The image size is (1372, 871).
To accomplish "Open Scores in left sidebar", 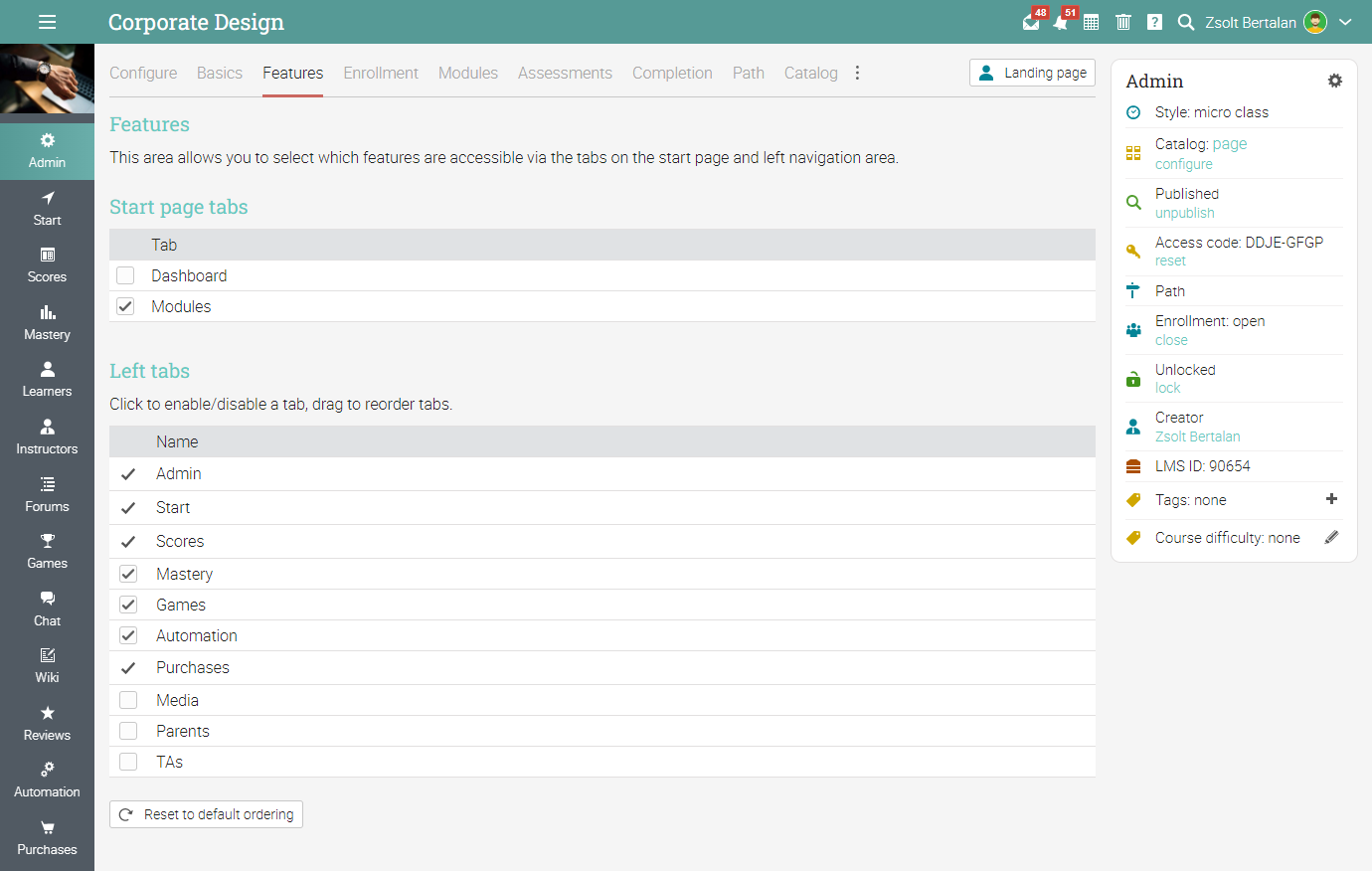I will tap(47, 265).
